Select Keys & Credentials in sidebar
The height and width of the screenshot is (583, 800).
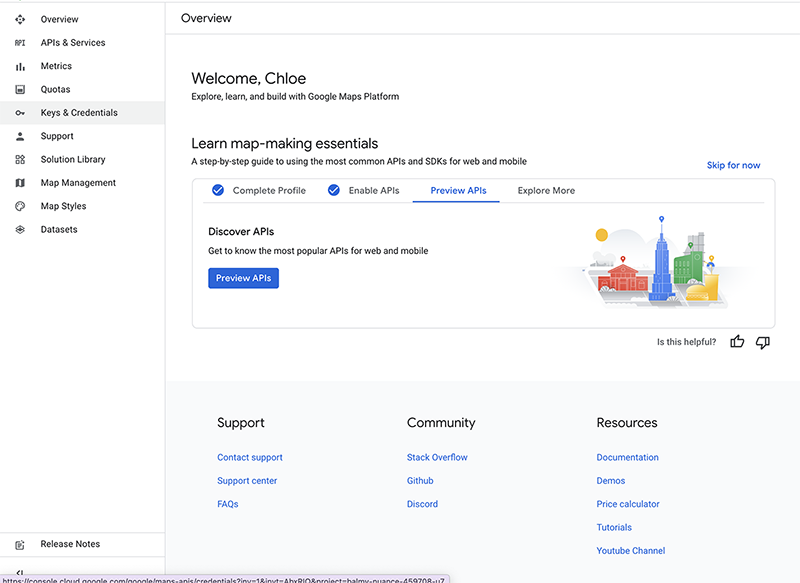(x=82, y=113)
